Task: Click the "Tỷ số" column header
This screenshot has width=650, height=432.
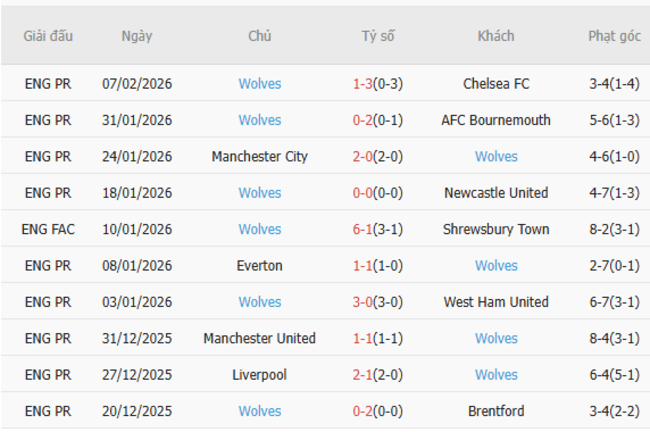Action: coord(378,36)
